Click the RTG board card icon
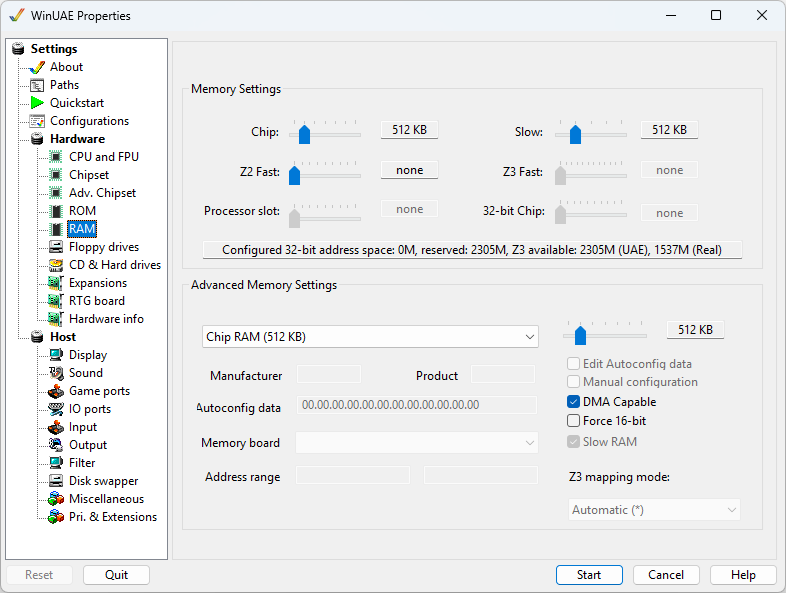Image resolution: width=786 pixels, height=593 pixels. [56, 301]
